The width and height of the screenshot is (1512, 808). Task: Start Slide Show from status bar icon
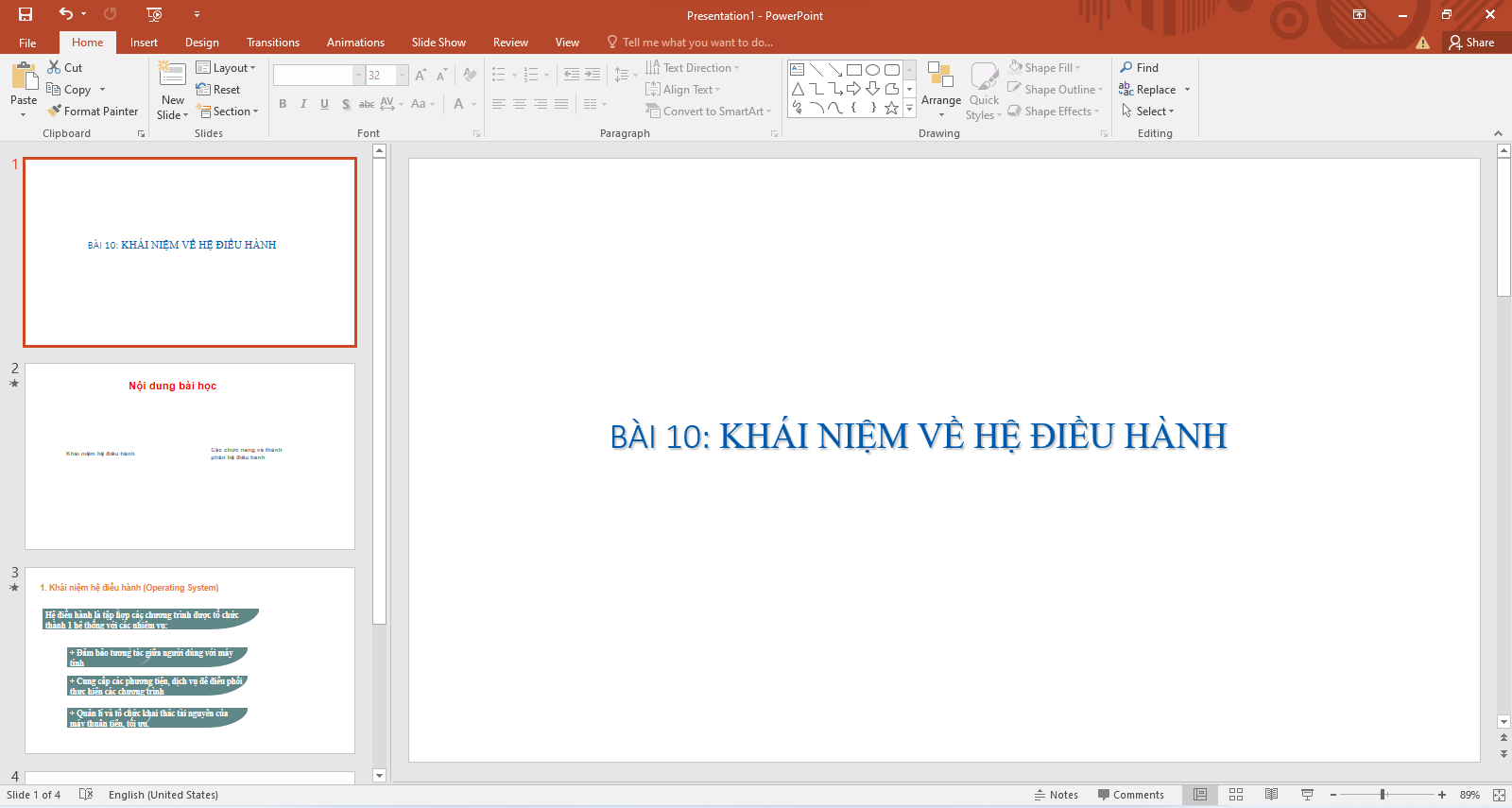(x=1307, y=795)
